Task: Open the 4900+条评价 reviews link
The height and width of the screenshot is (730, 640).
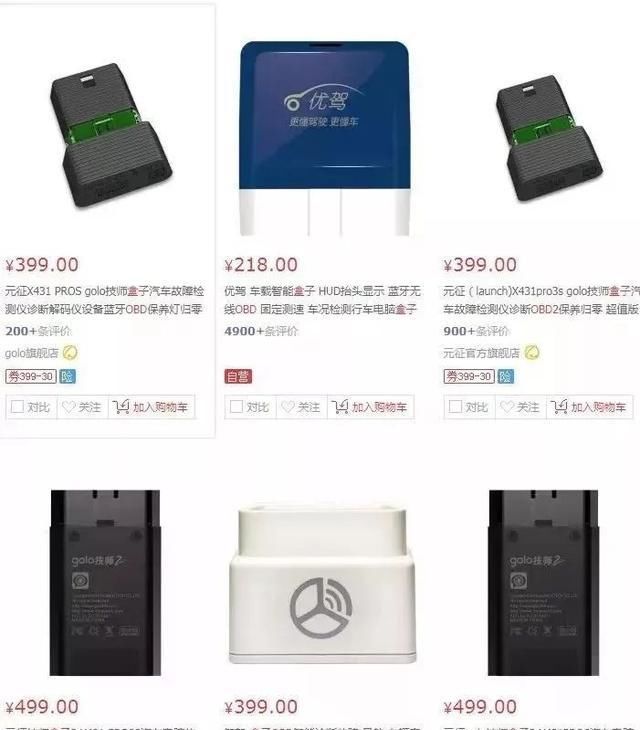Action: 261,331
